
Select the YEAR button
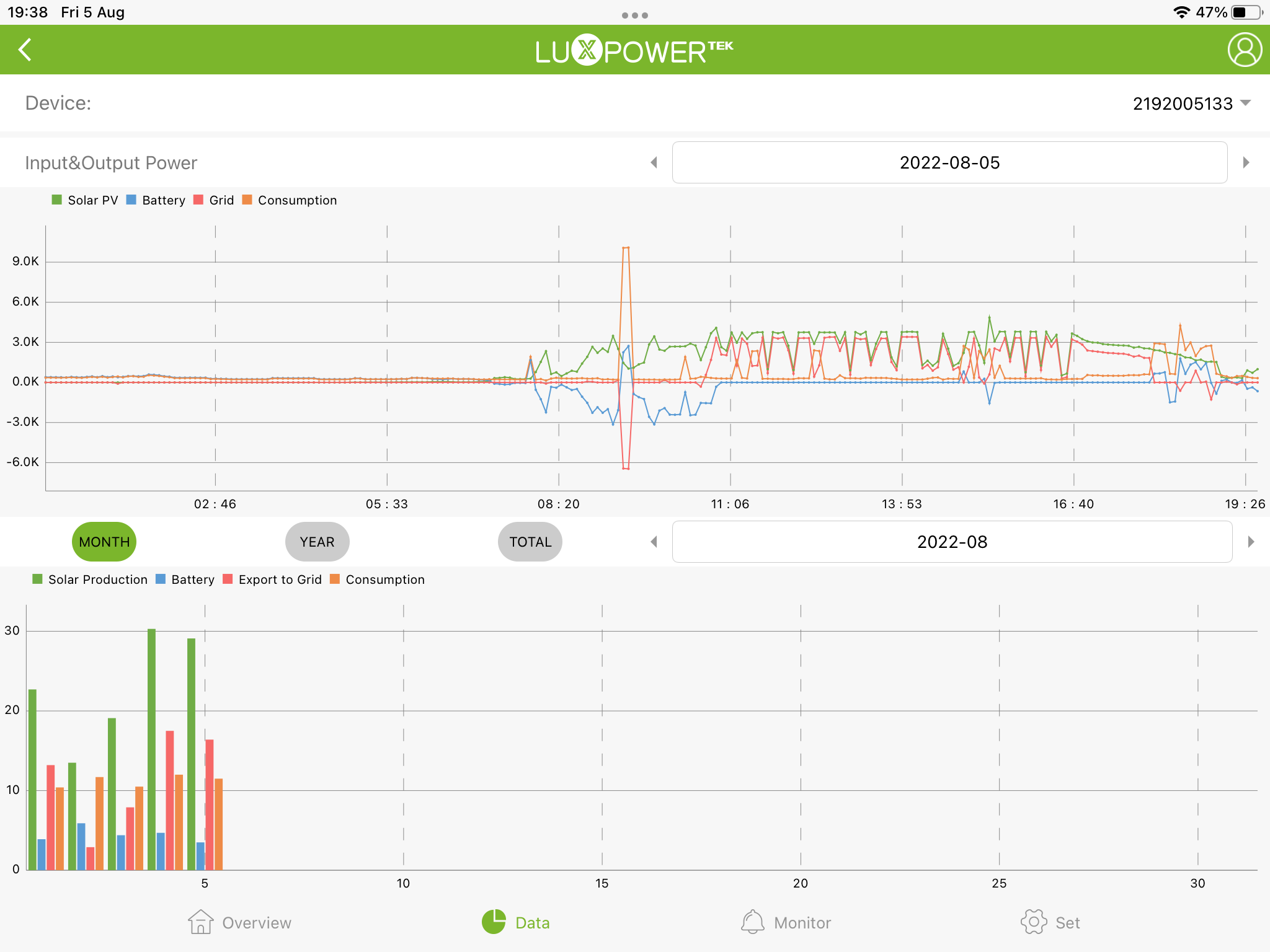317,542
